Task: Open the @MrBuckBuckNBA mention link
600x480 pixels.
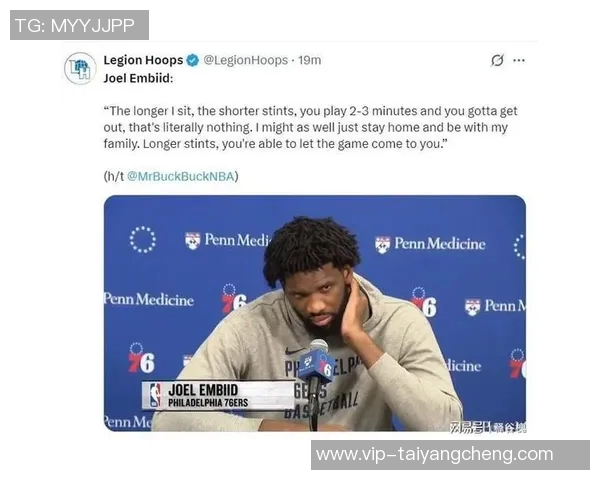Action: (180, 176)
